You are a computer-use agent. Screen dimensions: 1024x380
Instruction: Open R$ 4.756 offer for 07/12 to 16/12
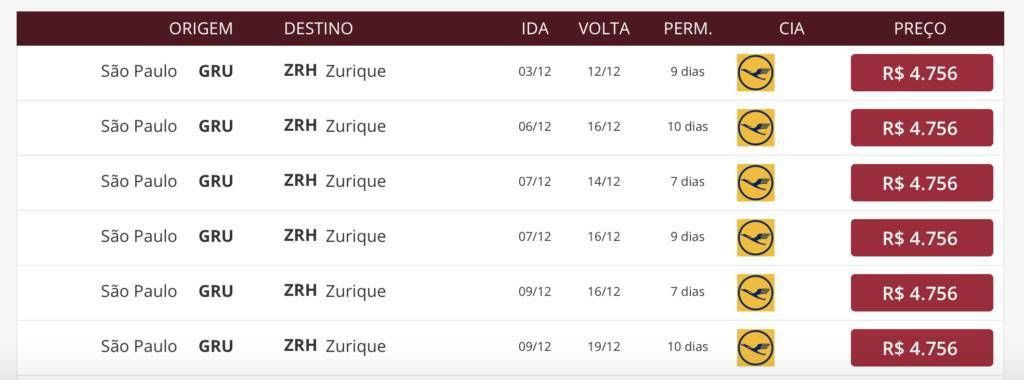point(921,238)
